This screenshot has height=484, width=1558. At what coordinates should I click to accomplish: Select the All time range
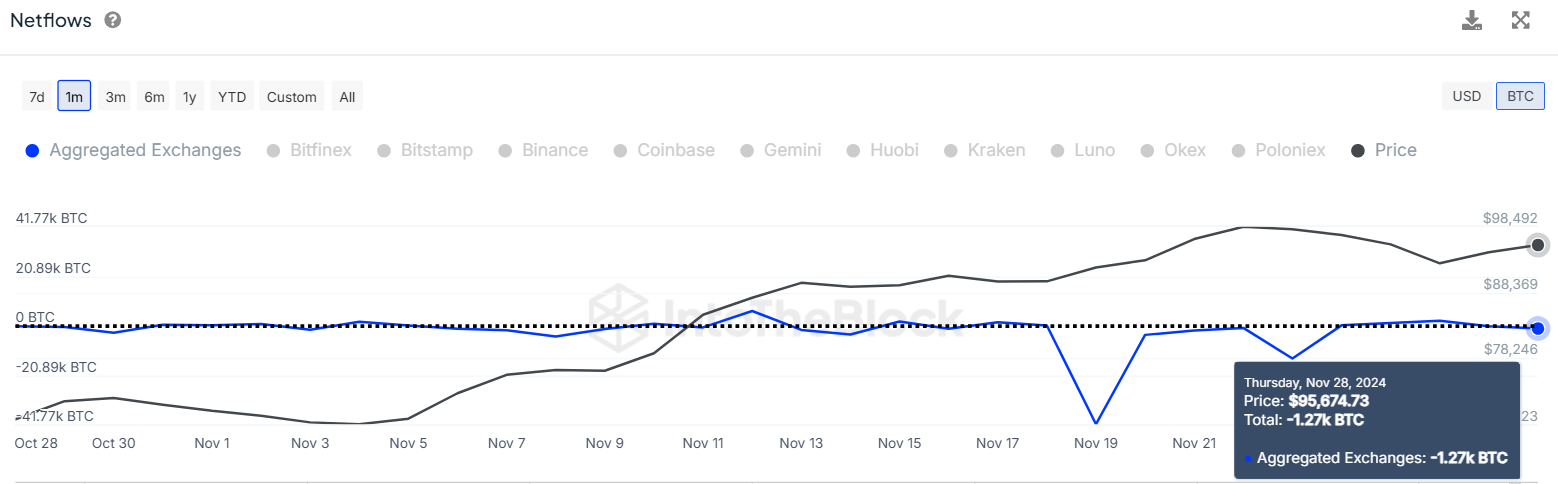pos(347,97)
